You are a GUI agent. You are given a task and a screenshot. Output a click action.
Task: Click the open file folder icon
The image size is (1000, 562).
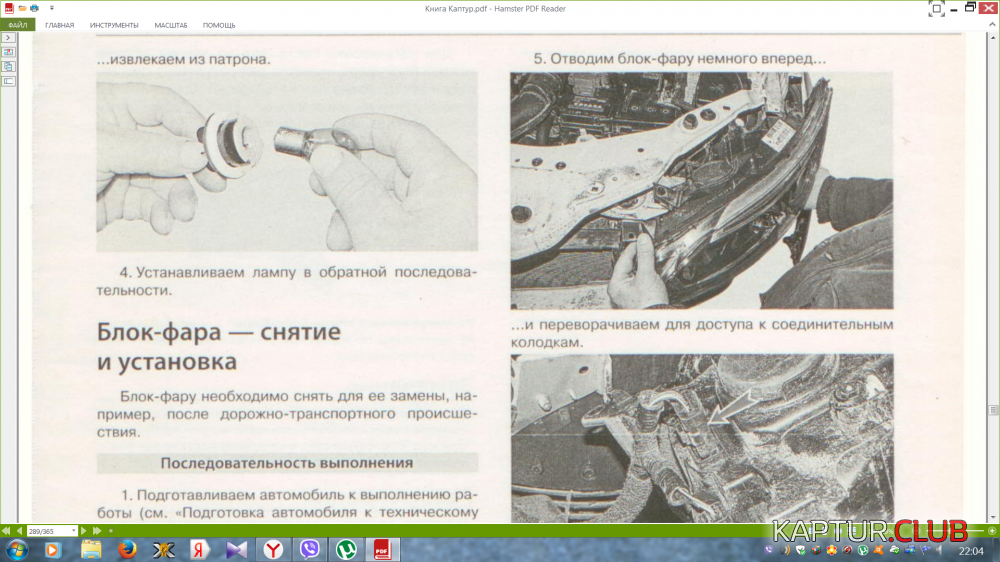pos(22,8)
